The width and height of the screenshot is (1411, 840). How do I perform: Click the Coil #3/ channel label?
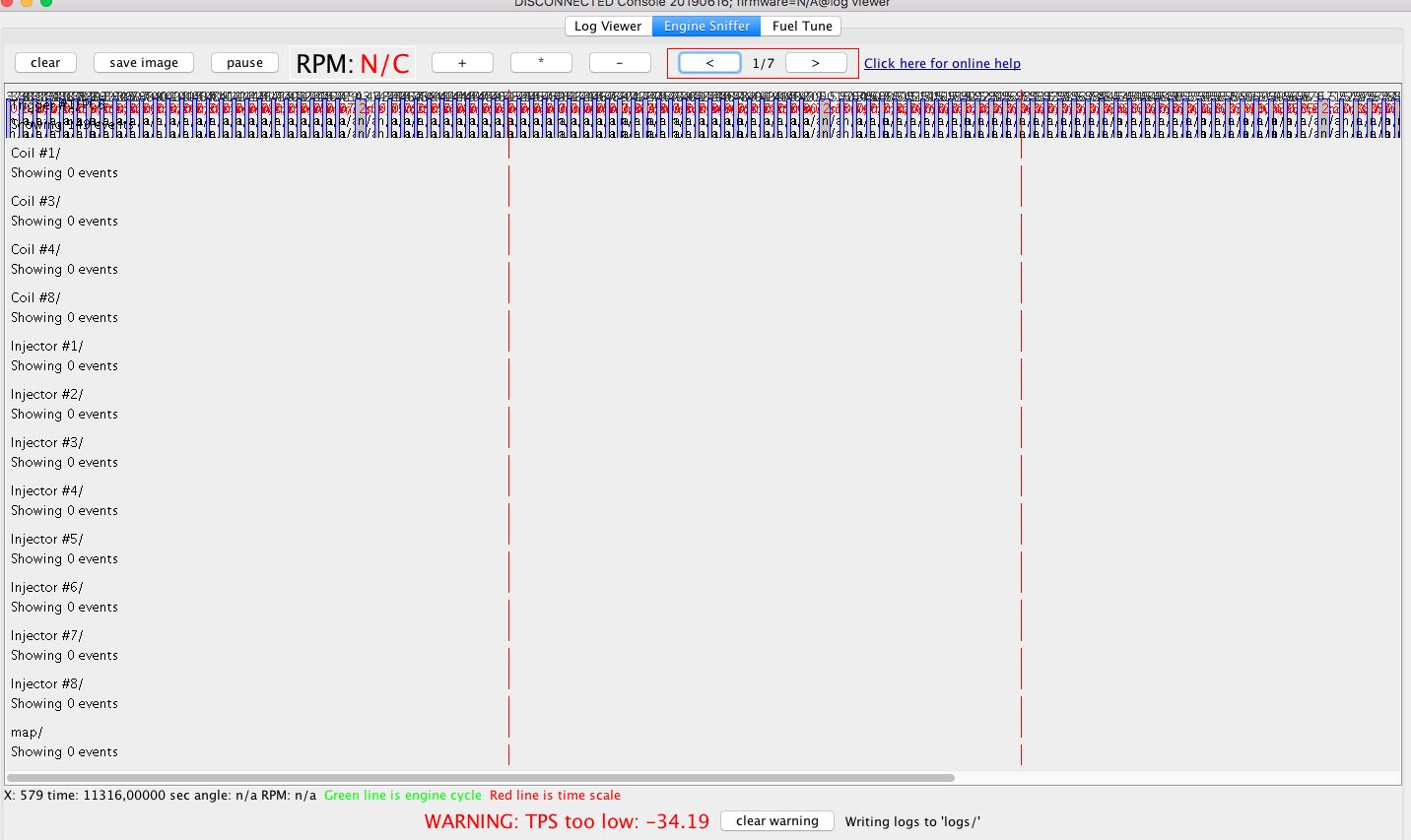35,201
